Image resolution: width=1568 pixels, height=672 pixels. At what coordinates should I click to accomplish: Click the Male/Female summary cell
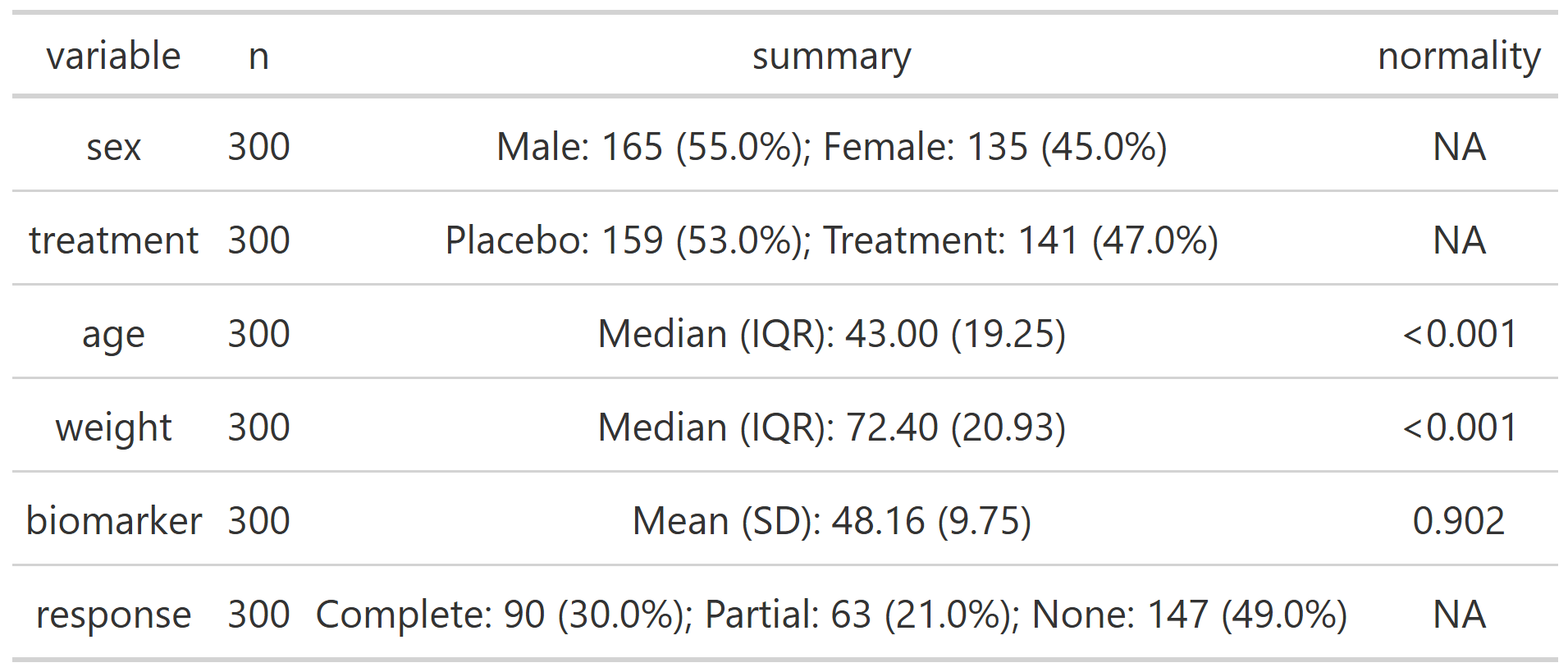point(831,148)
